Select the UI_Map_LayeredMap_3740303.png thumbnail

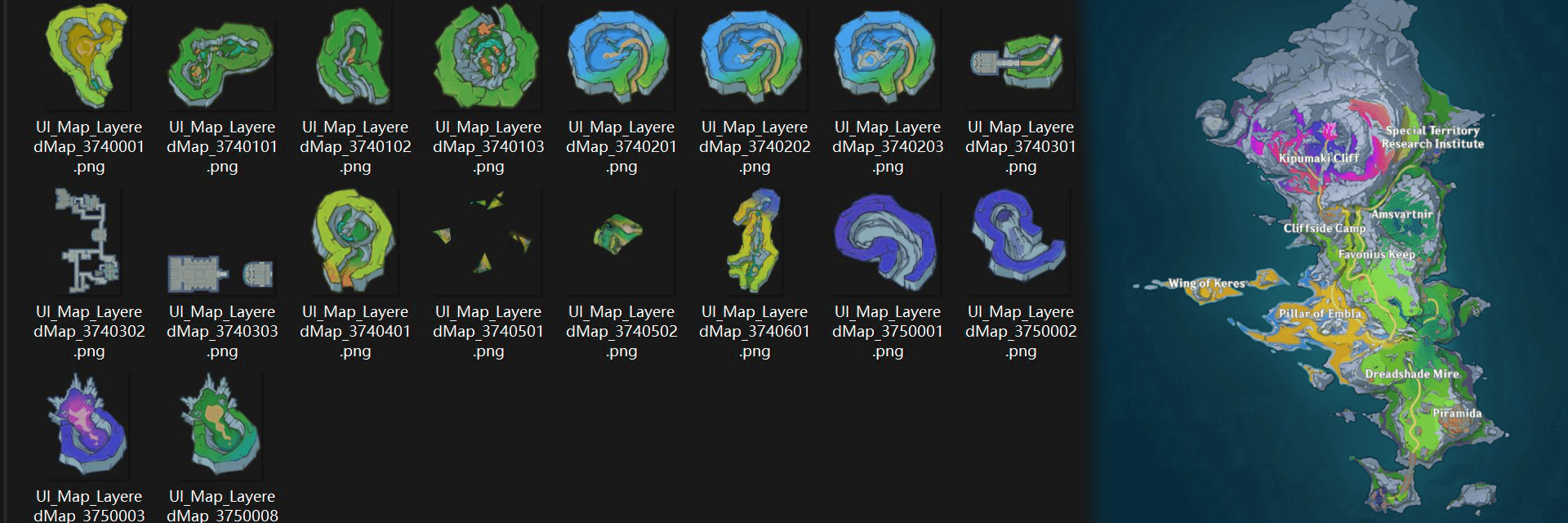(x=222, y=274)
